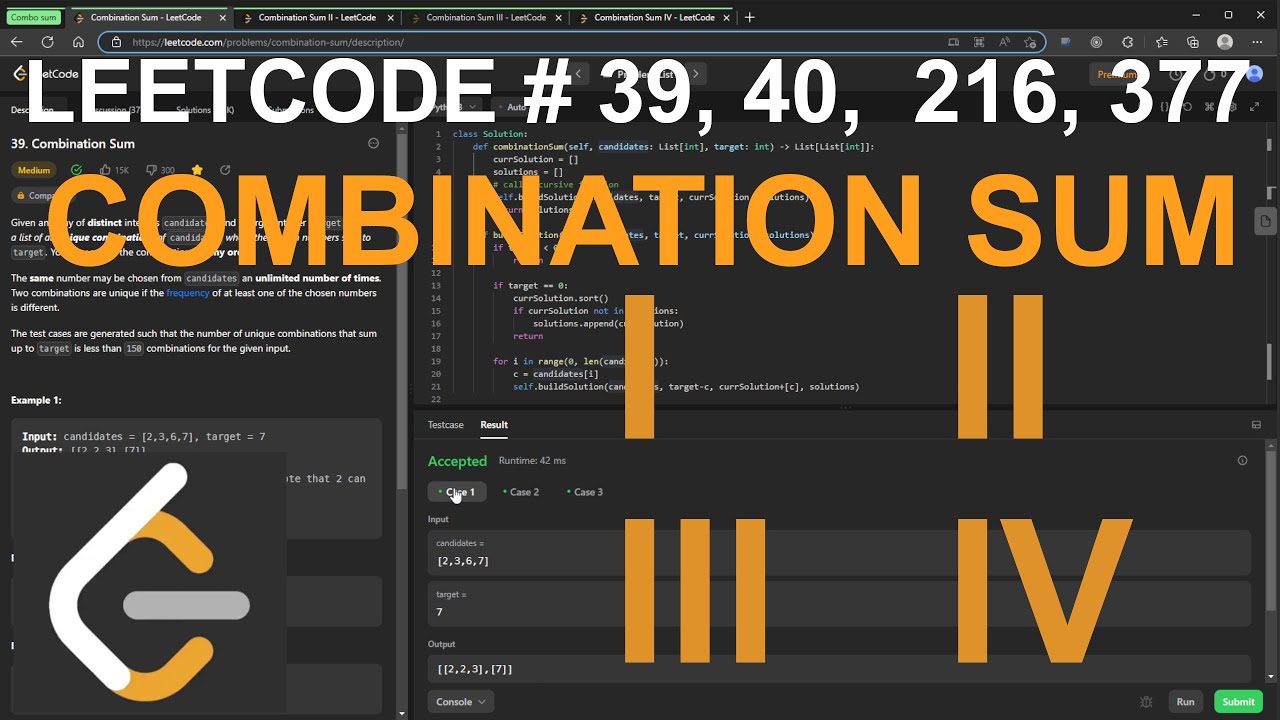Viewport: 1280px width, 720px height.
Task: Dislike the problem with thumbs down icon
Action: point(152,170)
